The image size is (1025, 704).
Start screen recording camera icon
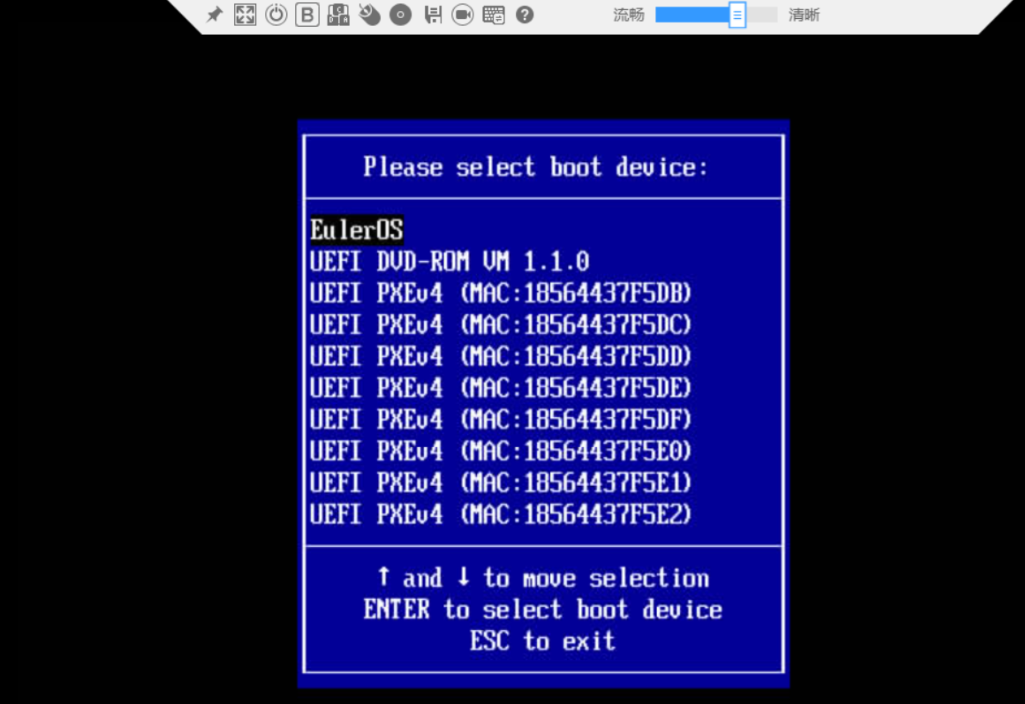463,14
